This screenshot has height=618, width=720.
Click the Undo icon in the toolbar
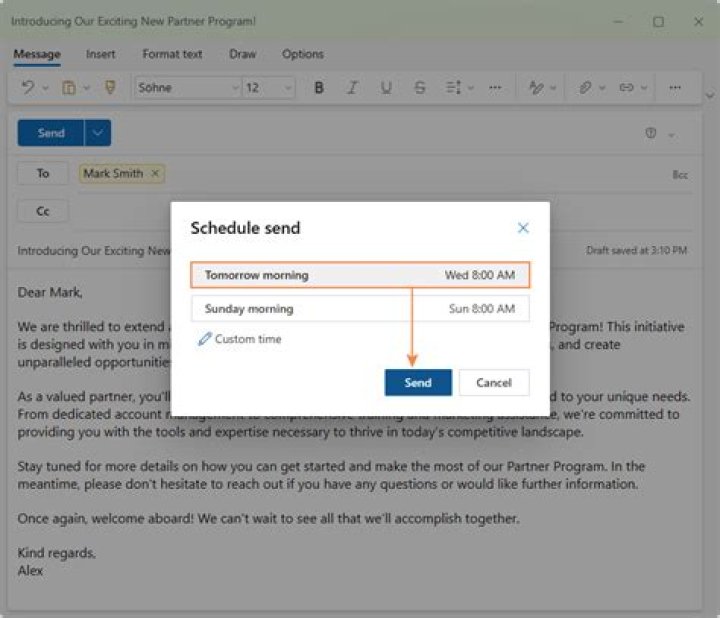(x=28, y=88)
